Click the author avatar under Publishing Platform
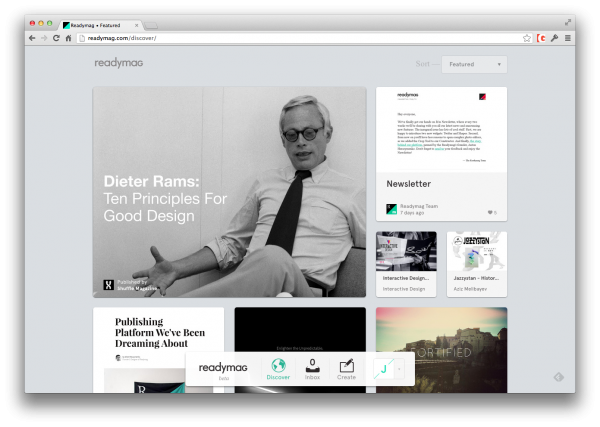This screenshot has height=427, width=600. click(x=118, y=358)
